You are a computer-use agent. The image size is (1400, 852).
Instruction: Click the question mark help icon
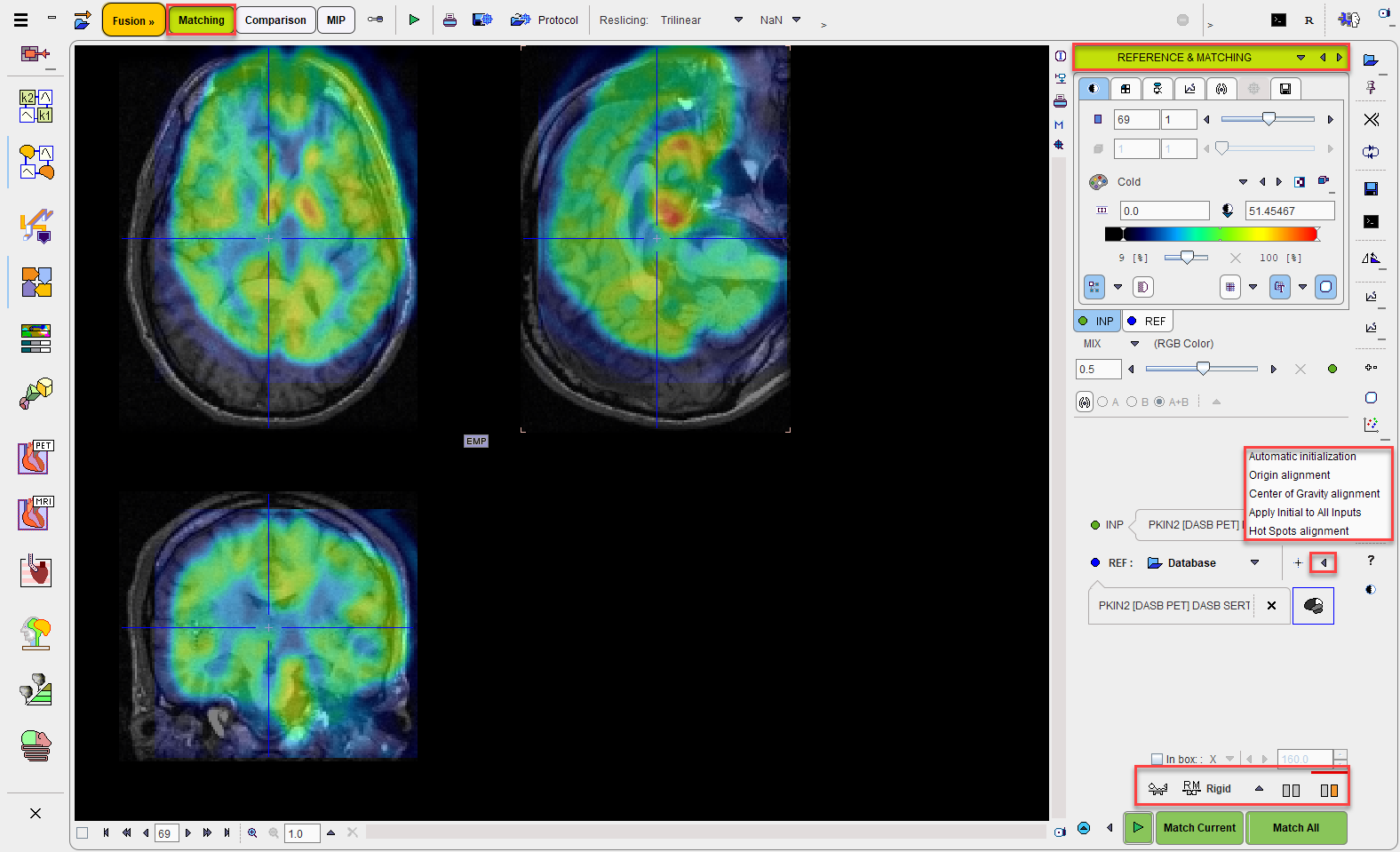click(1371, 560)
